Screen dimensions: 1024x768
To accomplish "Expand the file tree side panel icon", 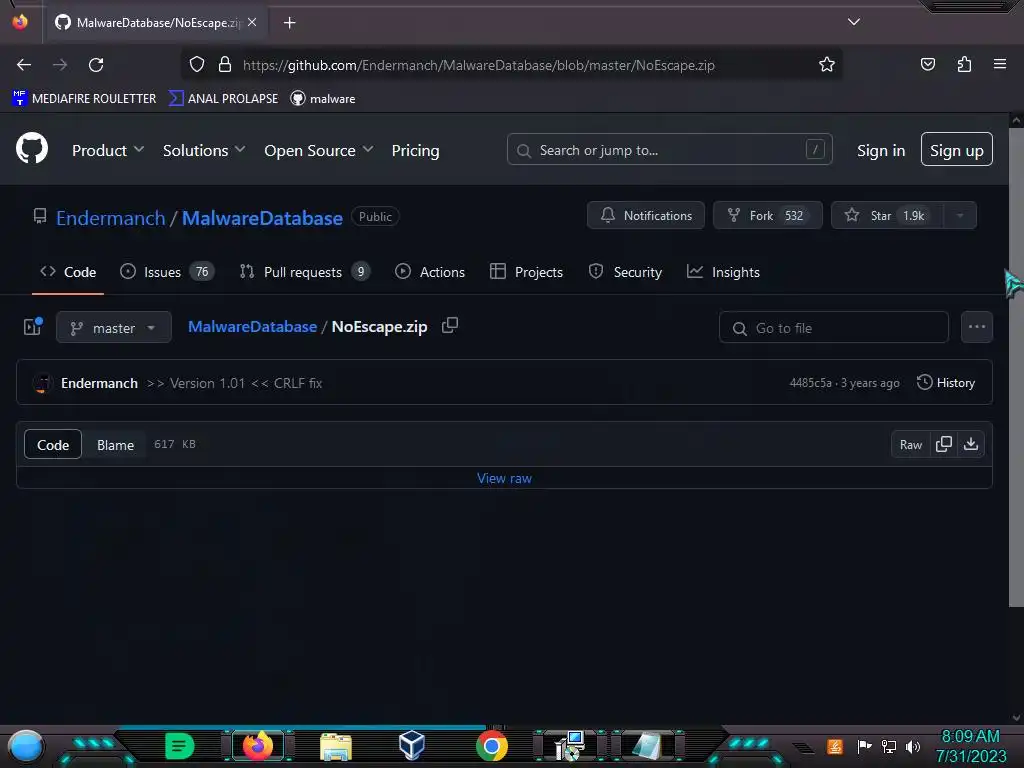I will tap(33, 326).
